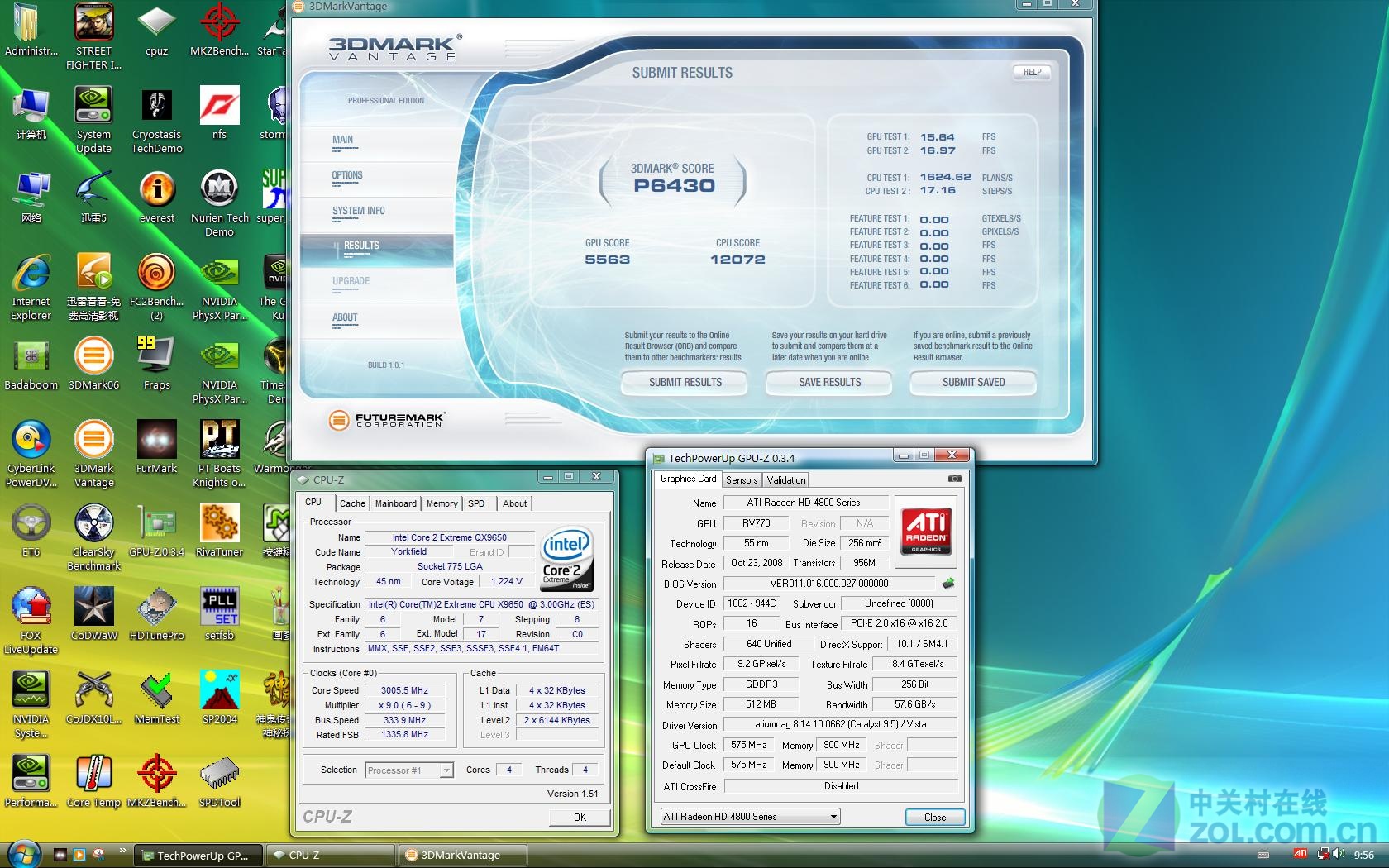Click HELP button in 3DMark Vantage

point(1032,73)
